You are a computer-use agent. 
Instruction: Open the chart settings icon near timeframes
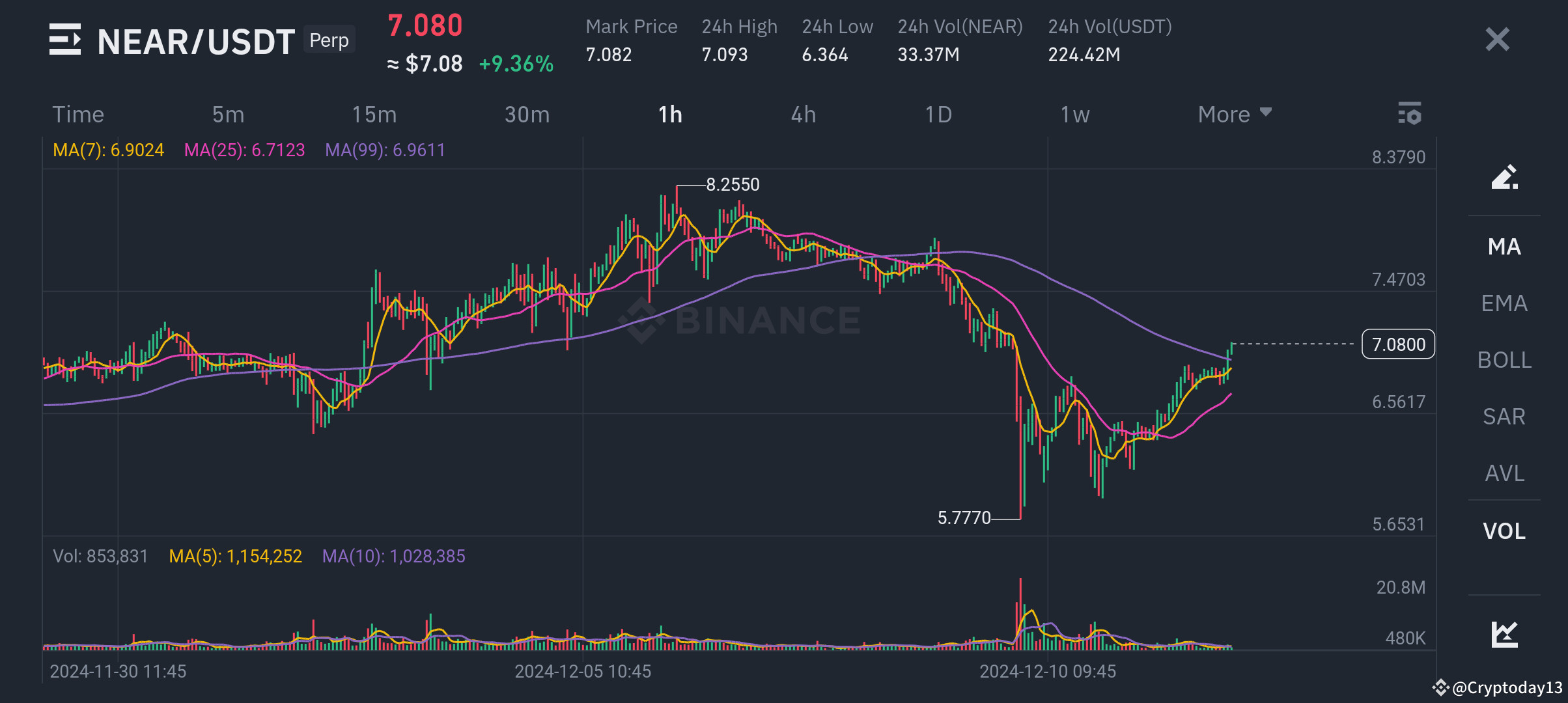pos(1410,114)
